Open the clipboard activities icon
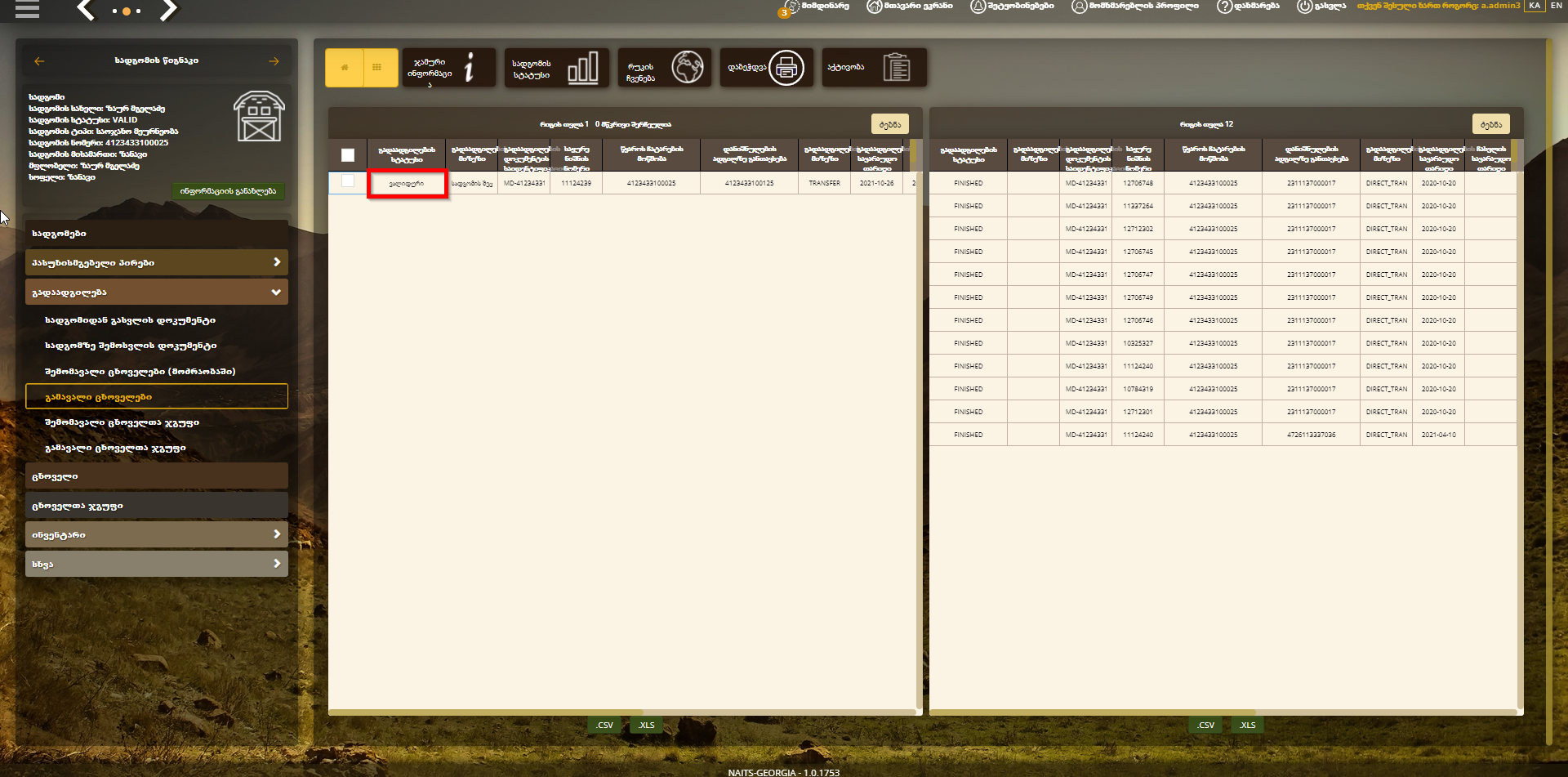This screenshot has width=1568, height=777. tap(896, 67)
